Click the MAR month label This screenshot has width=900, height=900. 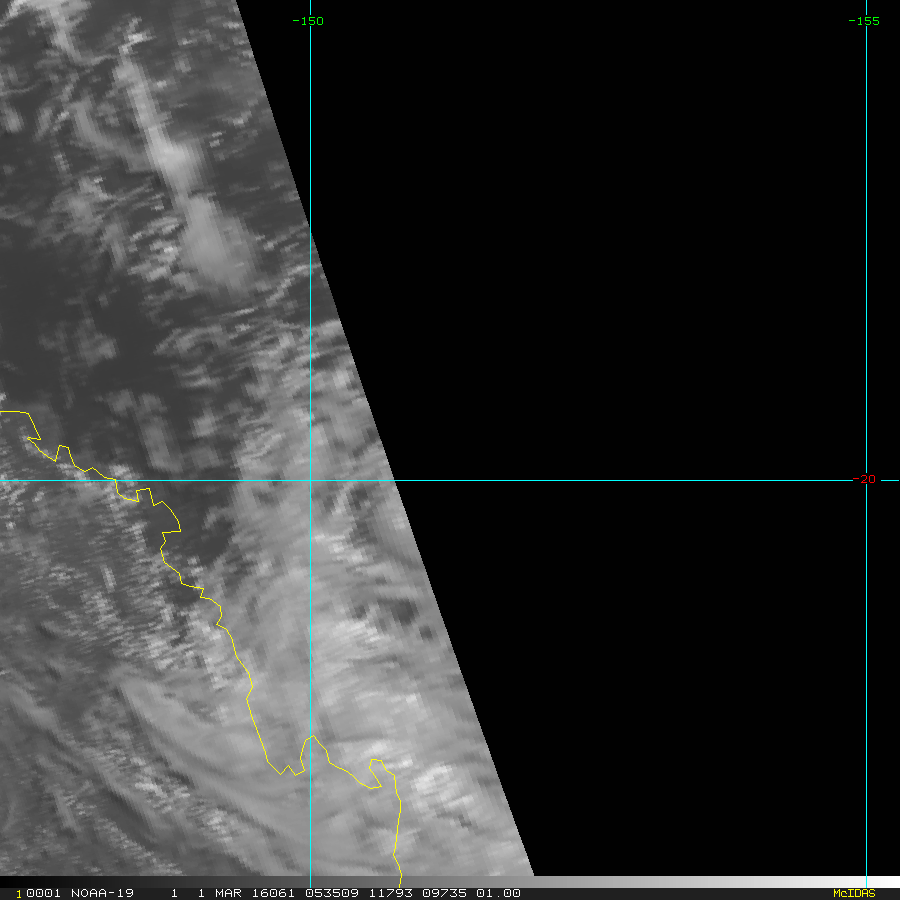(x=228, y=893)
